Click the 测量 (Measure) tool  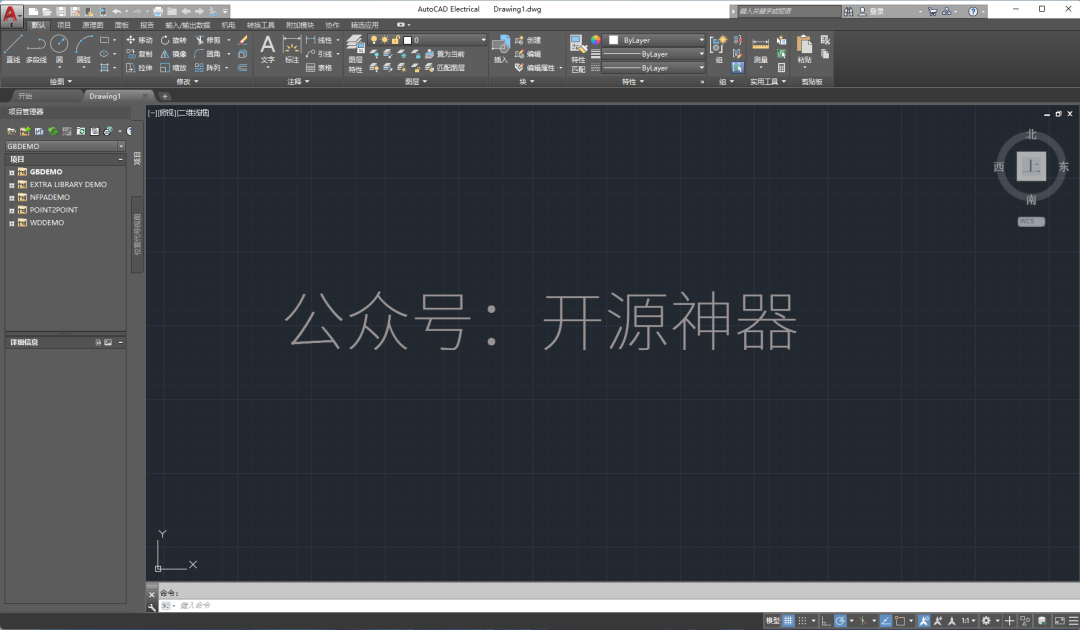coord(760,51)
